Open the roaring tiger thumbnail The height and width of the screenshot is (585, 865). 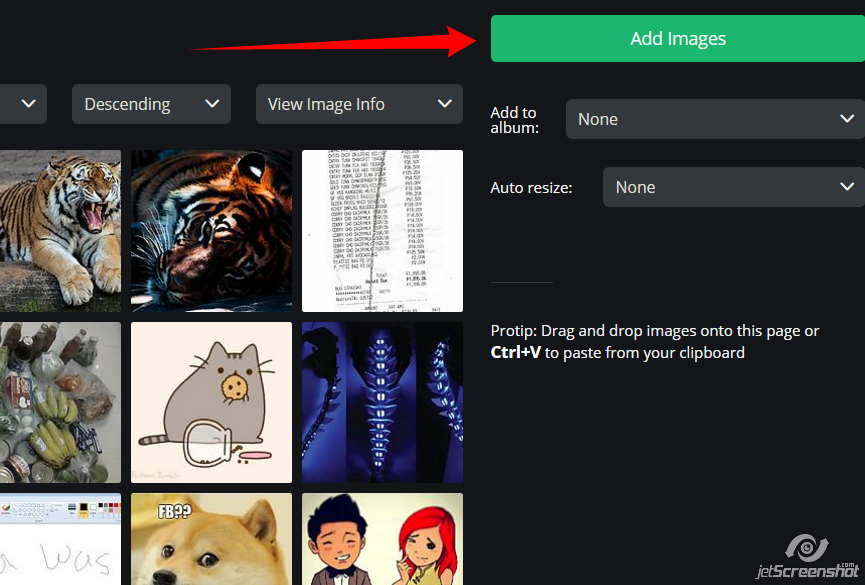click(60, 230)
